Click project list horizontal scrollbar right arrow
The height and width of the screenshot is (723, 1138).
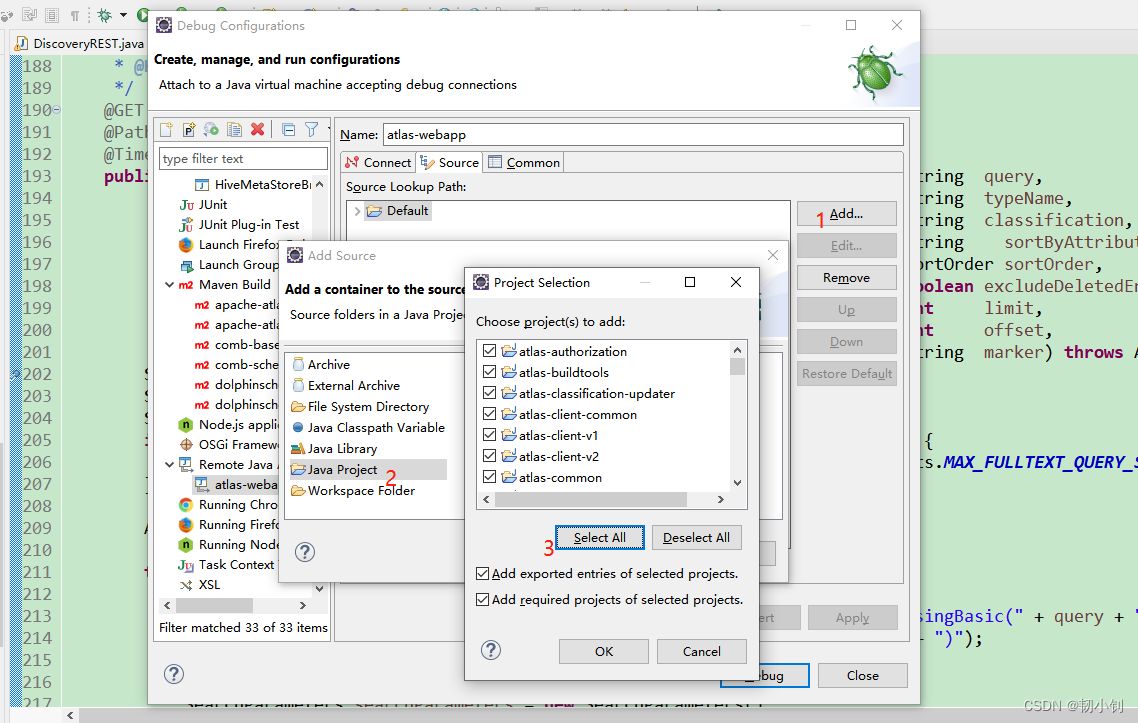721,499
